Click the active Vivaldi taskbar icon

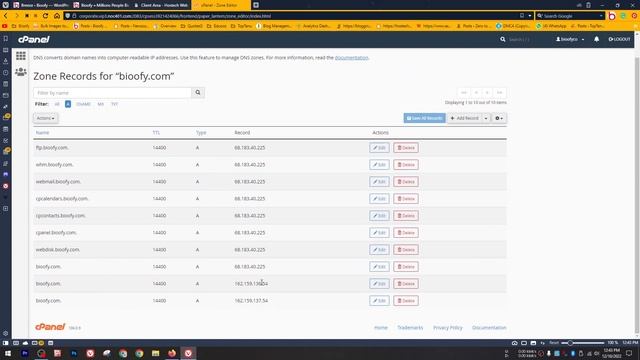(188, 353)
